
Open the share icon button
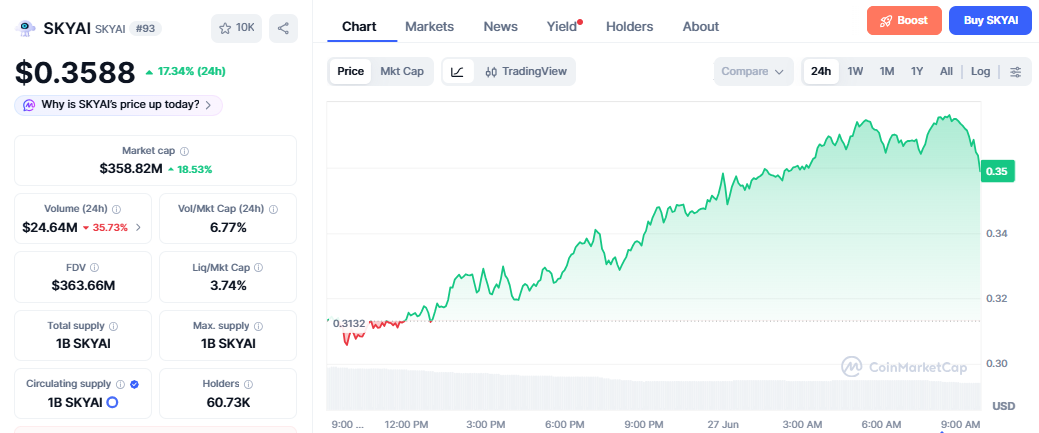click(x=284, y=28)
